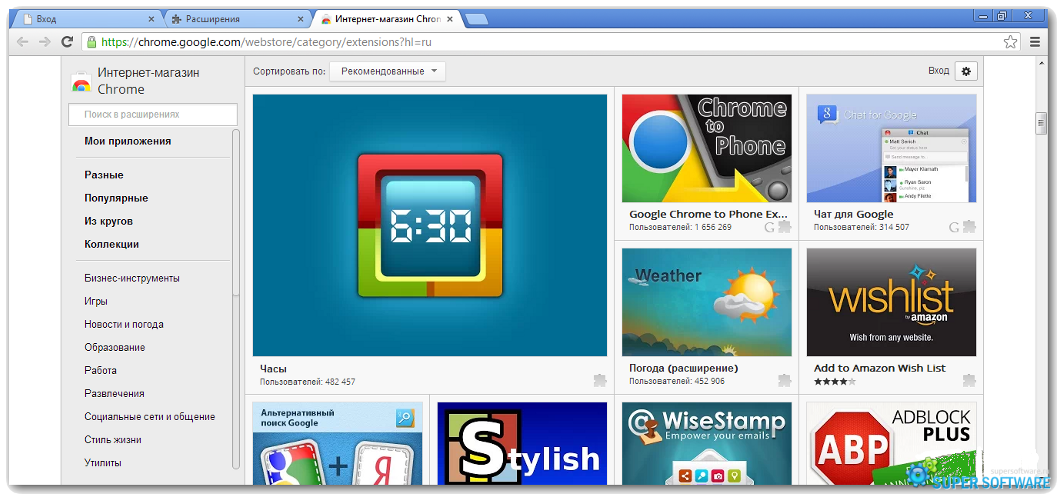Image resolution: width=1063 pixels, height=500 pixels.
Task: Click the Часы extension title
Action: (x=273, y=369)
